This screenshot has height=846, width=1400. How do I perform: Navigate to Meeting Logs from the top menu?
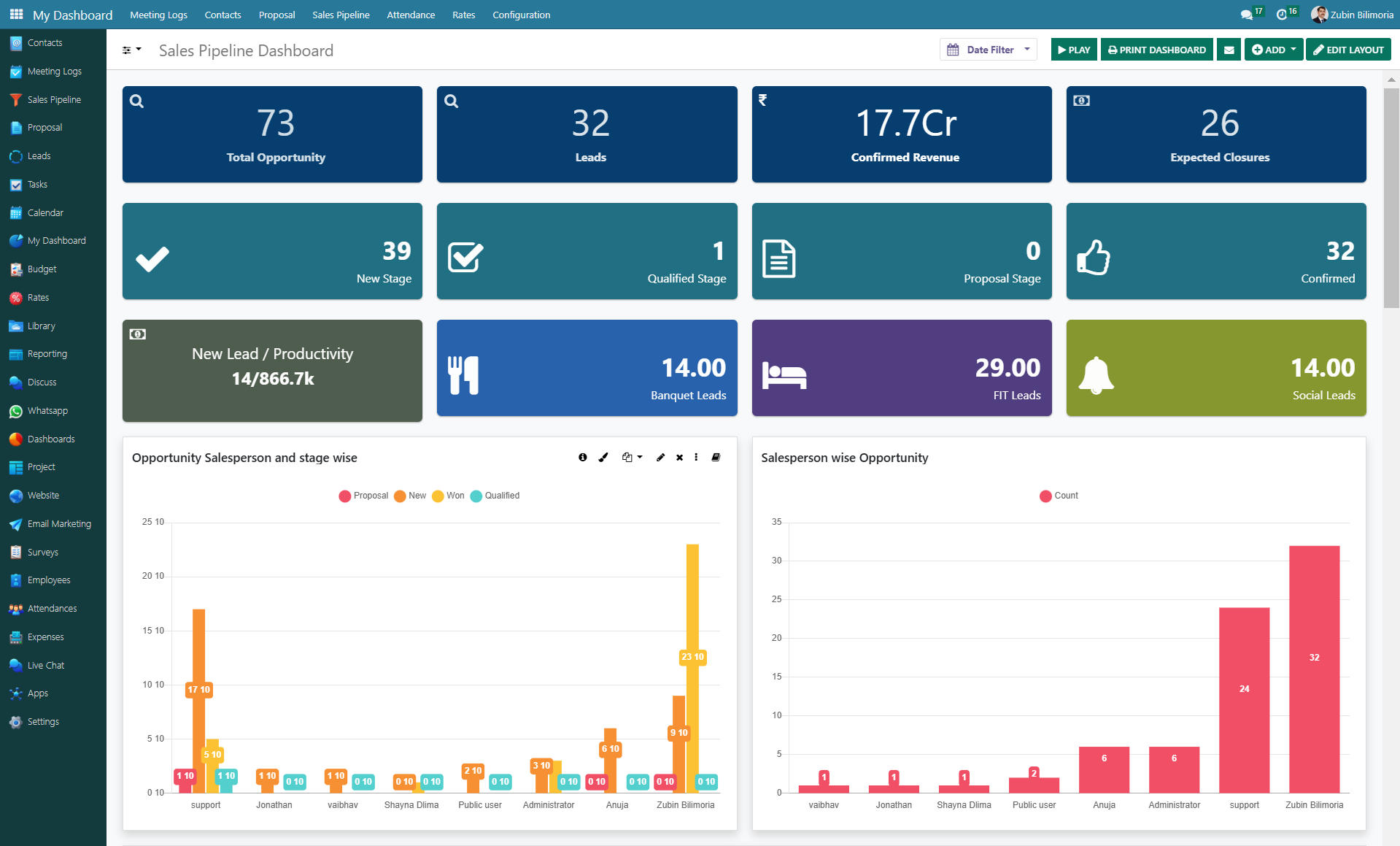pyautogui.click(x=158, y=14)
